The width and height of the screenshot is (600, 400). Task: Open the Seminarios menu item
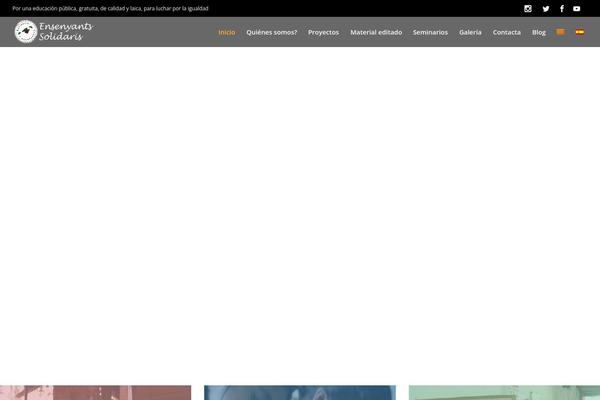coord(430,32)
